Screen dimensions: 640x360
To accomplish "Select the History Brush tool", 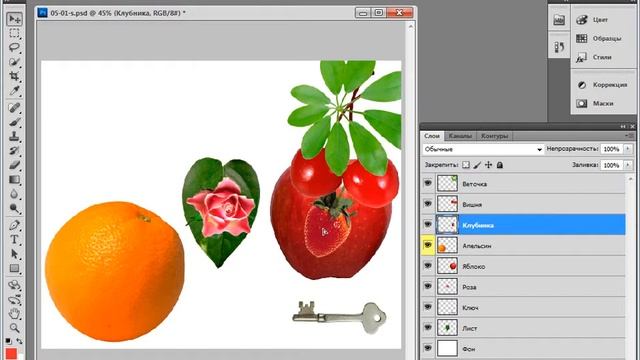I will 14,151.
